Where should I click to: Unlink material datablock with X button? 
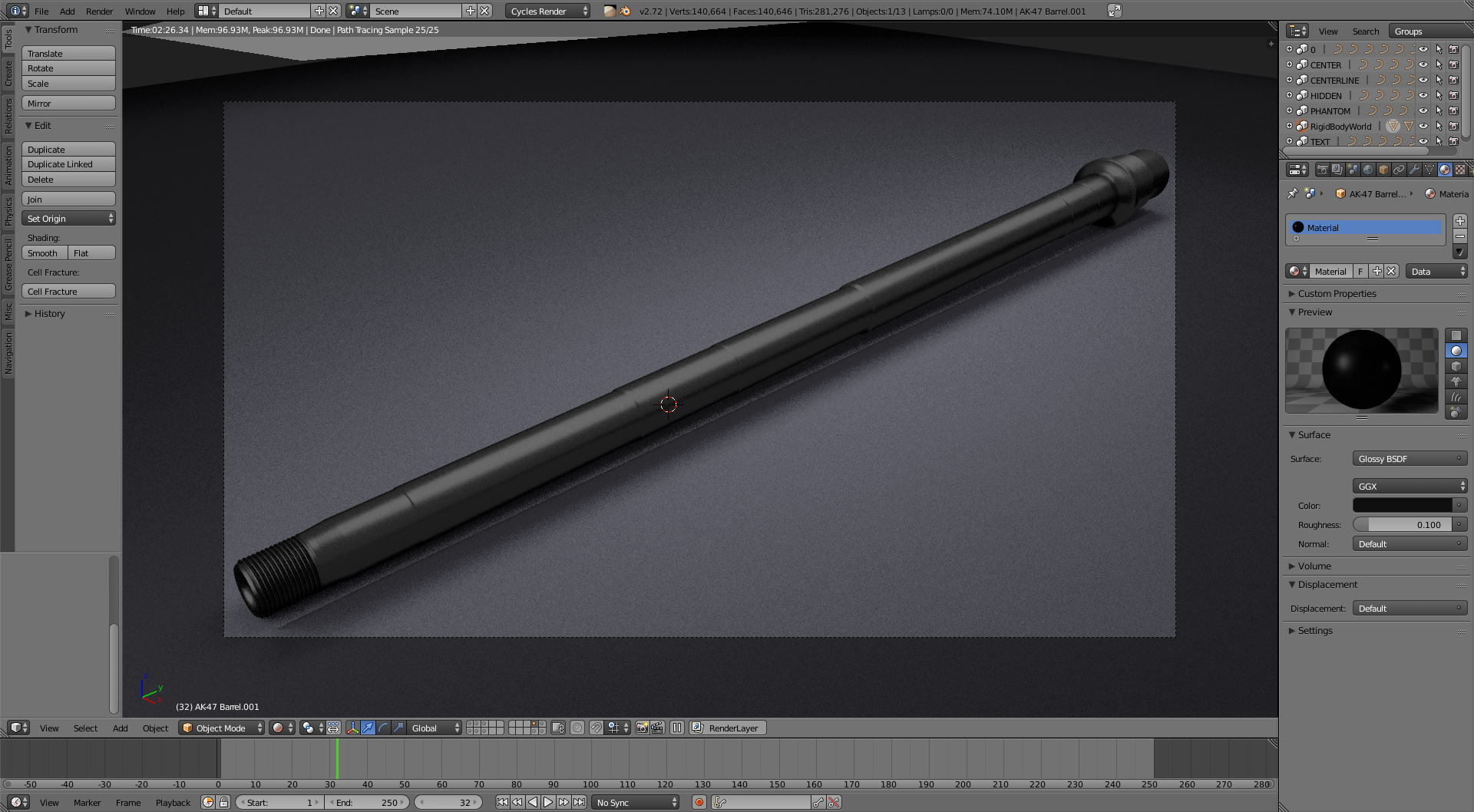[x=1391, y=271]
